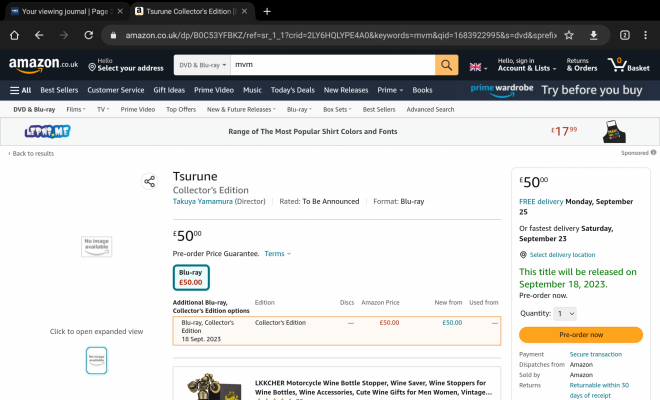Image resolution: width=660 pixels, height=400 pixels.
Task: Open the 'DVD & Blu-ray' search category dropdown
Action: point(202,65)
